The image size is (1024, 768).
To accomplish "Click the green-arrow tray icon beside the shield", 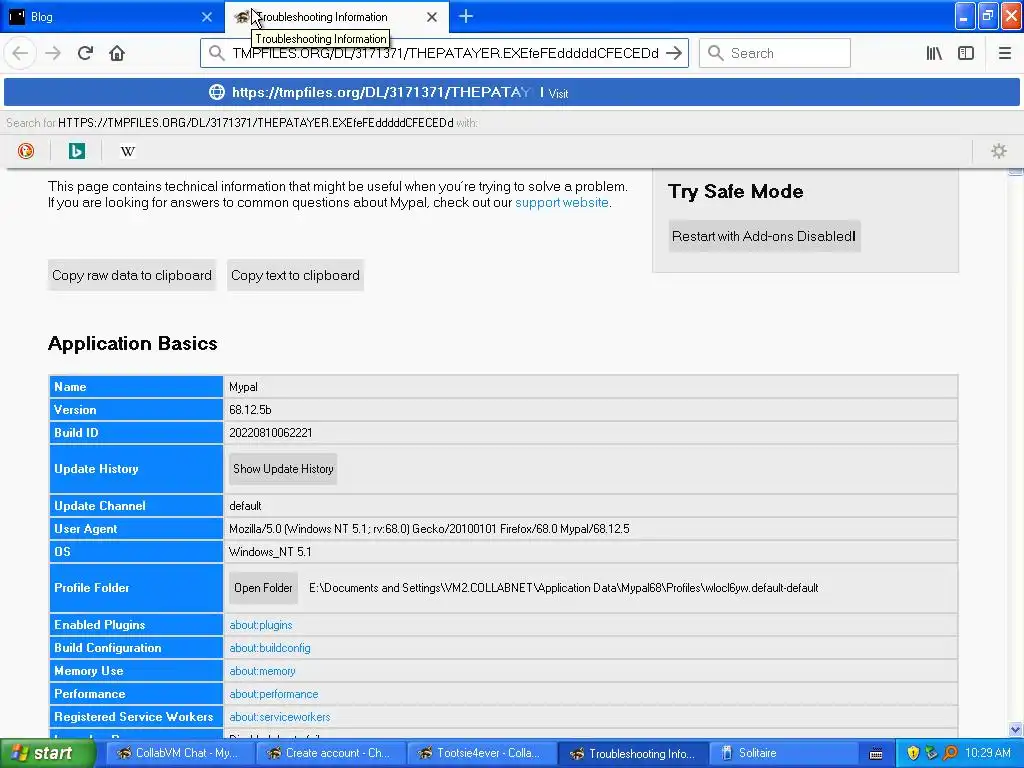I will [931, 753].
